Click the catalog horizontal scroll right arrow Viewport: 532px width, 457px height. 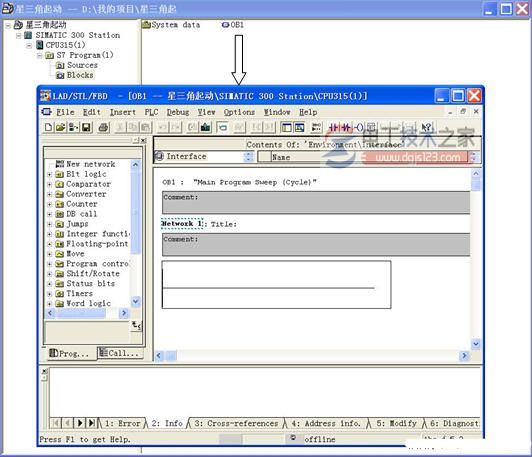(124, 313)
